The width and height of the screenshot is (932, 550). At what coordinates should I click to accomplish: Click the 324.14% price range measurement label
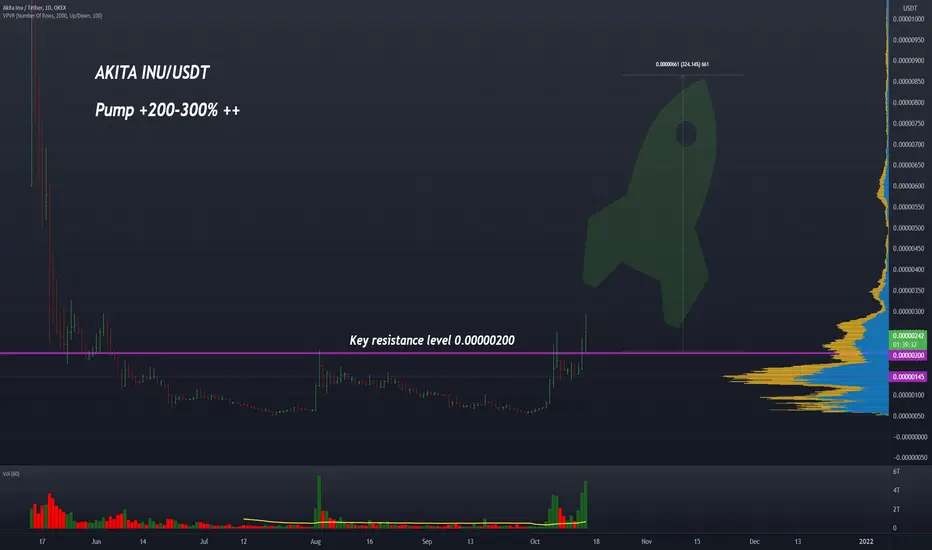click(682, 64)
